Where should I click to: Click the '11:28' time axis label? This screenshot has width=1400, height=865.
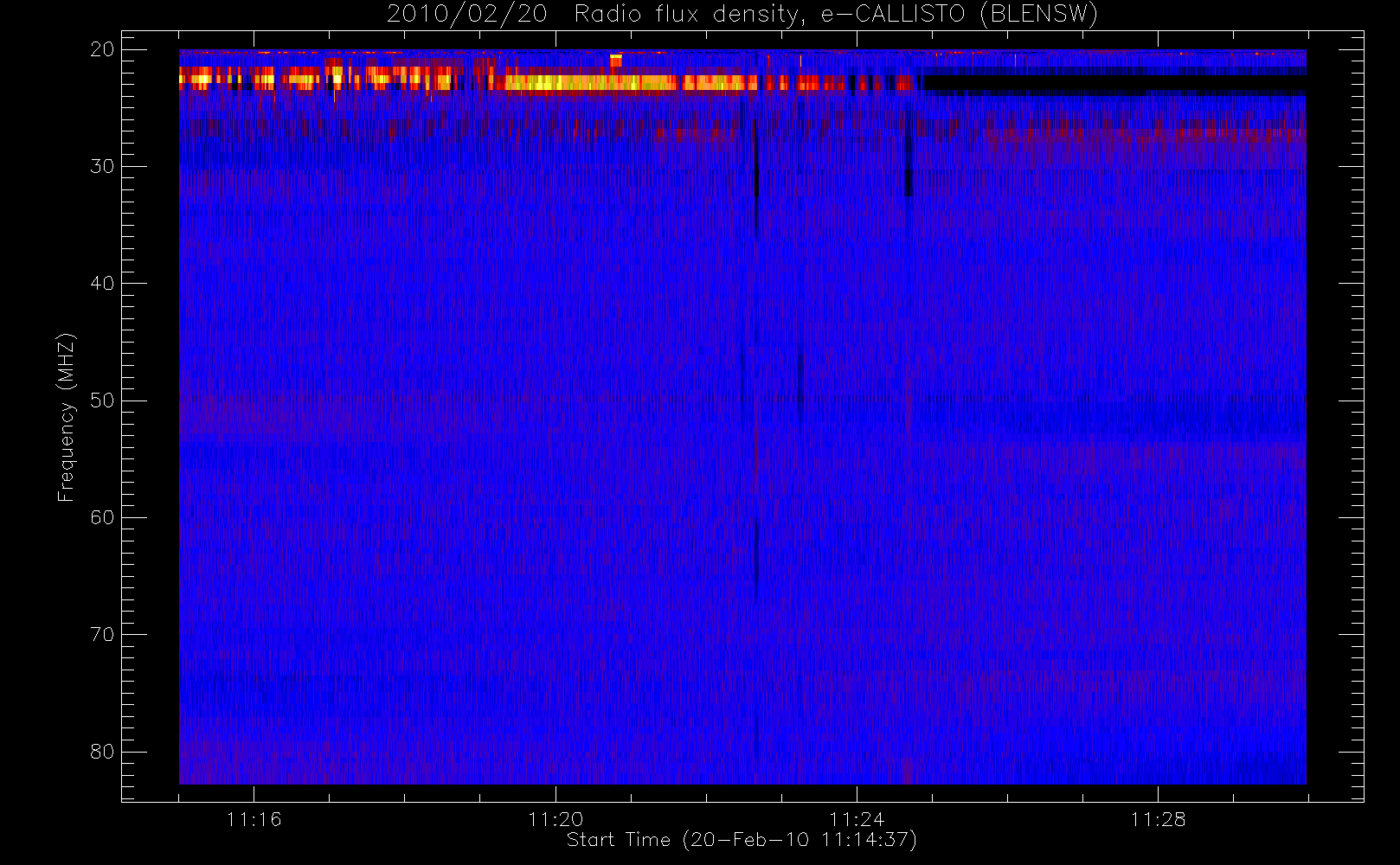pos(1158,819)
